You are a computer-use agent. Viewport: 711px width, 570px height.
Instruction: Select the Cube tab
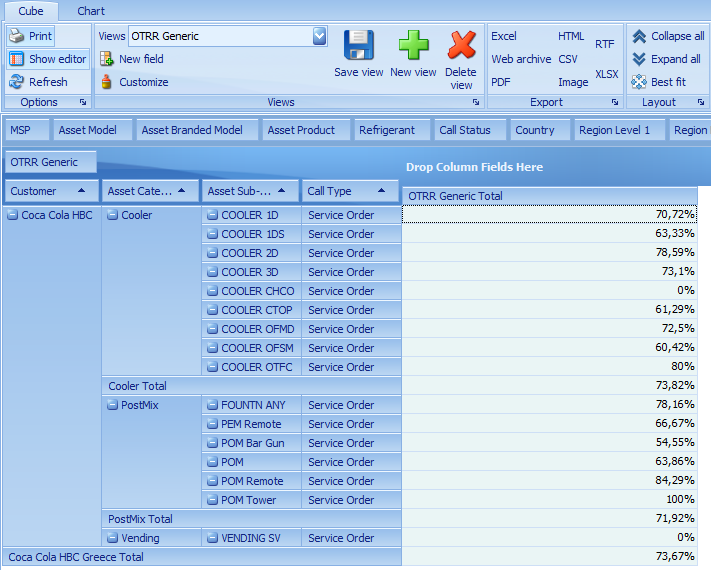point(31,11)
